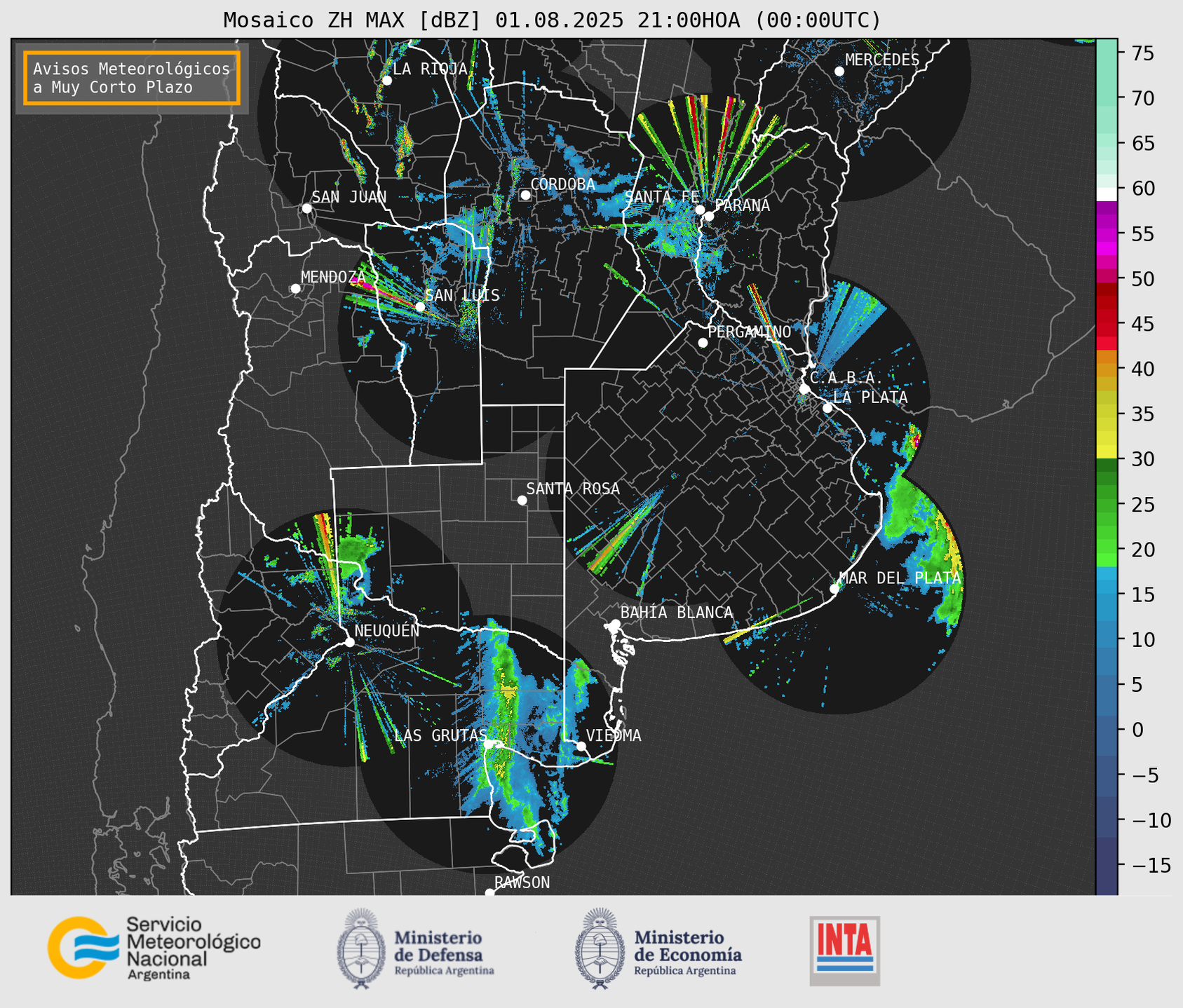This screenshot has width=1183, height=1008.
Task: Click the PERGAMINO city marker dot
Action: [703, 343]
